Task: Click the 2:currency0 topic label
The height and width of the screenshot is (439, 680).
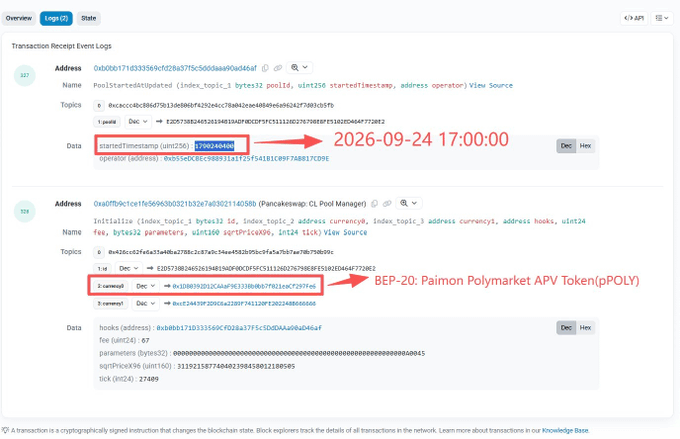Action: click(111, 286)
